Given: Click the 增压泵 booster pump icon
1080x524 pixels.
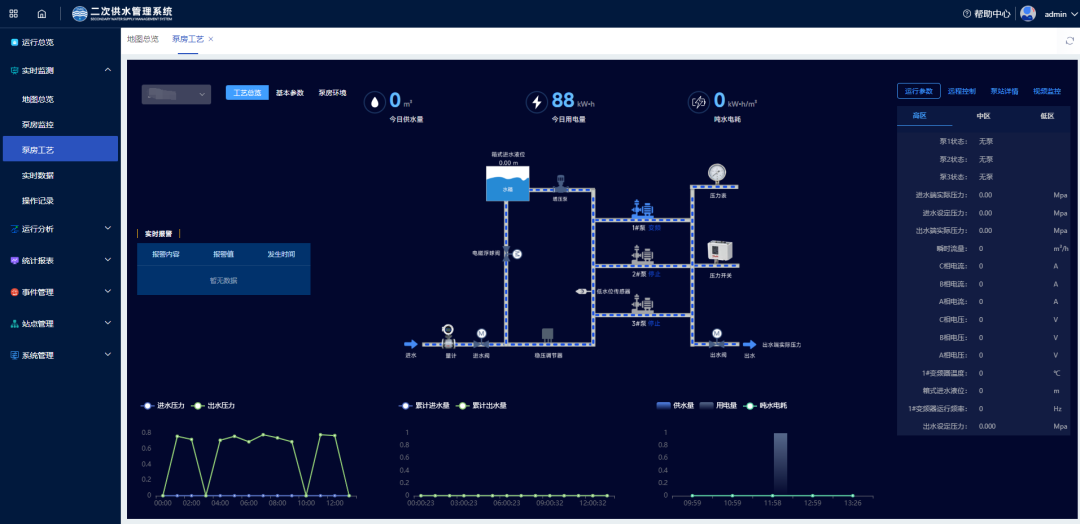Looking at the screenshot, I should tap(560, 183).
